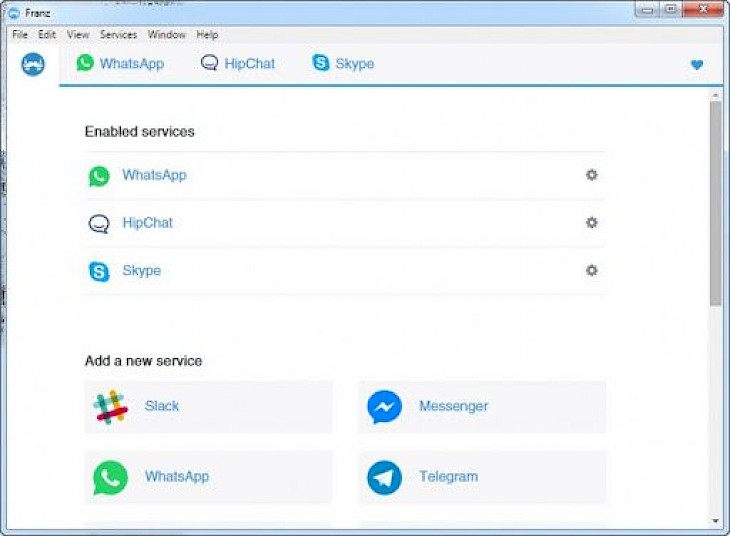Open the File menu
The image size is (730, 536).
click(x=20, y=34)
